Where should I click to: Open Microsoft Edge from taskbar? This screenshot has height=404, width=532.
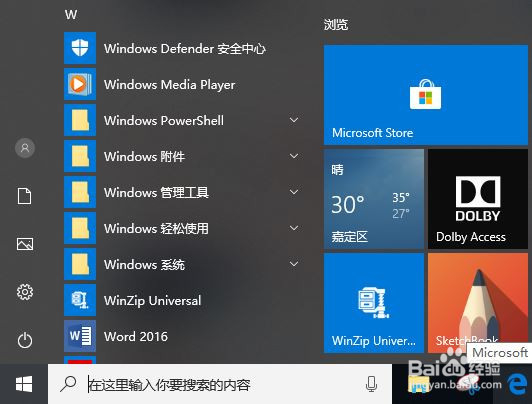point(517,385)
